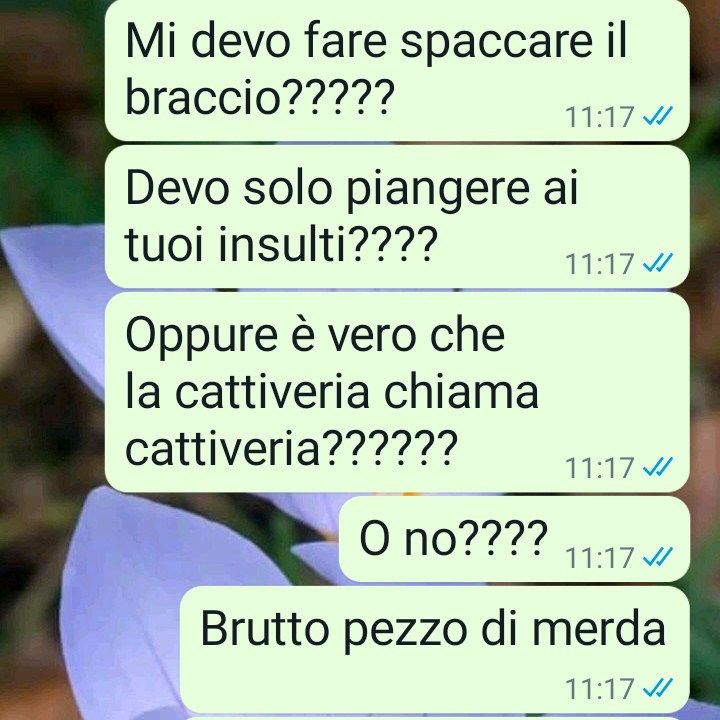This screenshot has height=720, width=720.
Task: Click blue double-check on 'insulti' message
Action: (x=658, y=263)
